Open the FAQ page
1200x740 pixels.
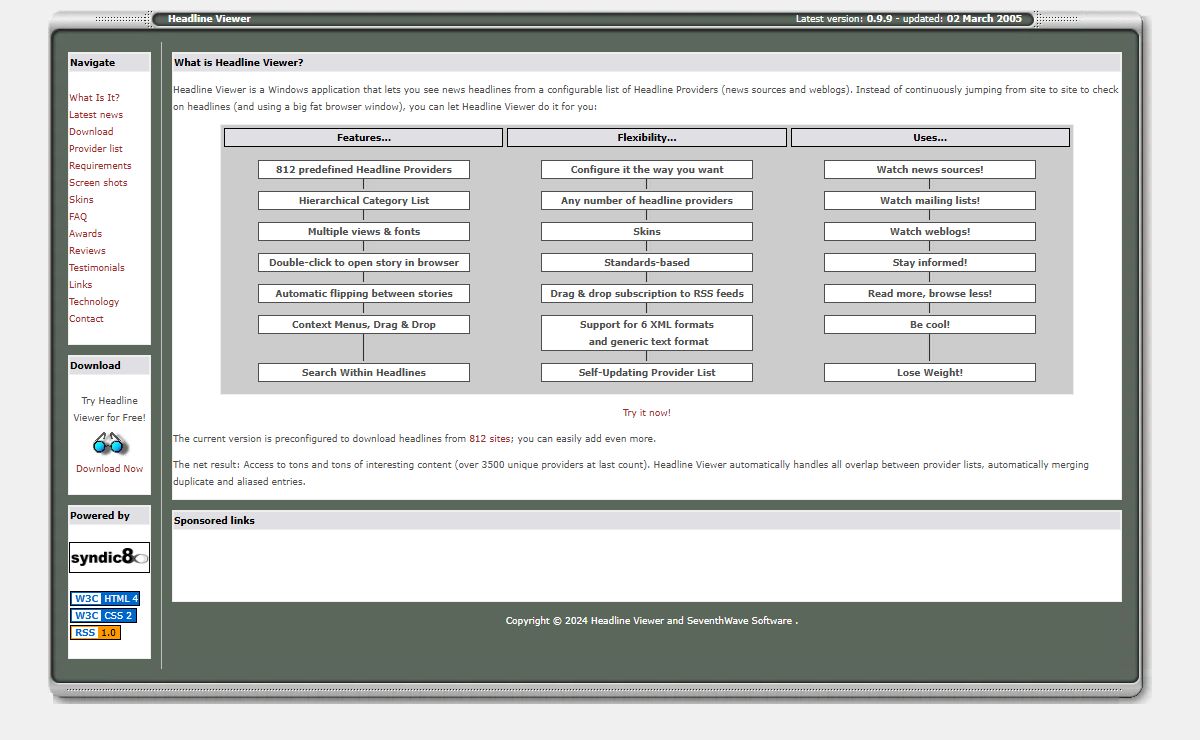point(78,217)
